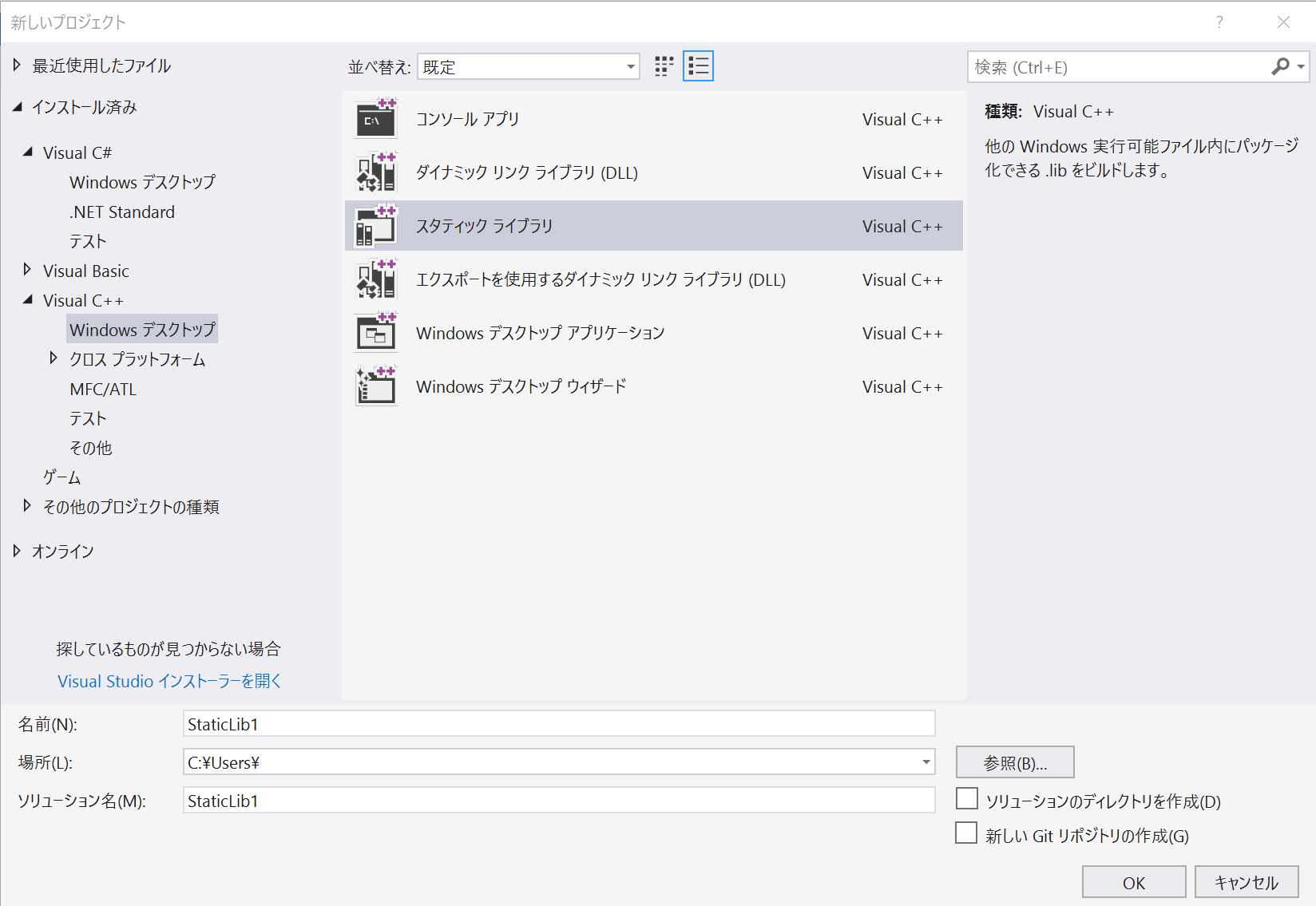Select the スタティック ライブラリ template name
Image resolution: width=1316 pixels, height=906 pixels.
point(485,226)
